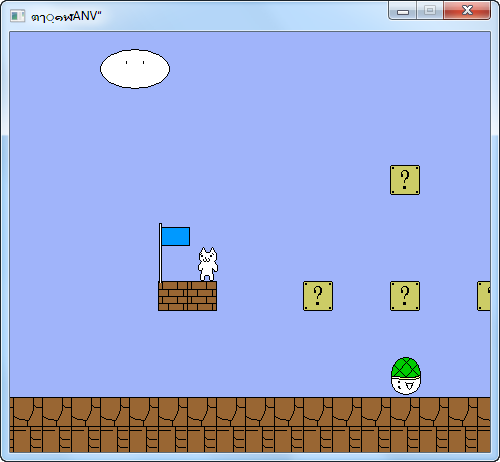The width and height of the screenshot is (500, 462).
Task: Click the window title text ending in ANV
Action: [x=66, y=16]
